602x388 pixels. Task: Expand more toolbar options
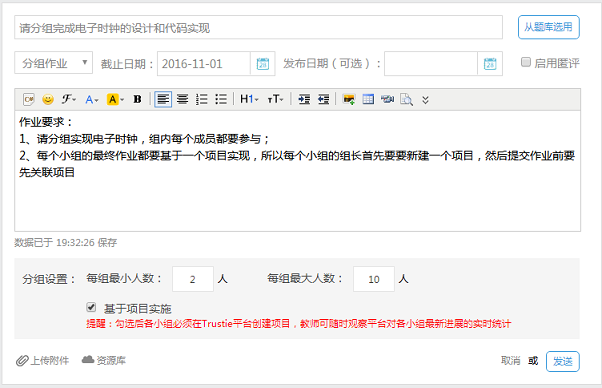[x=425, y=100]
